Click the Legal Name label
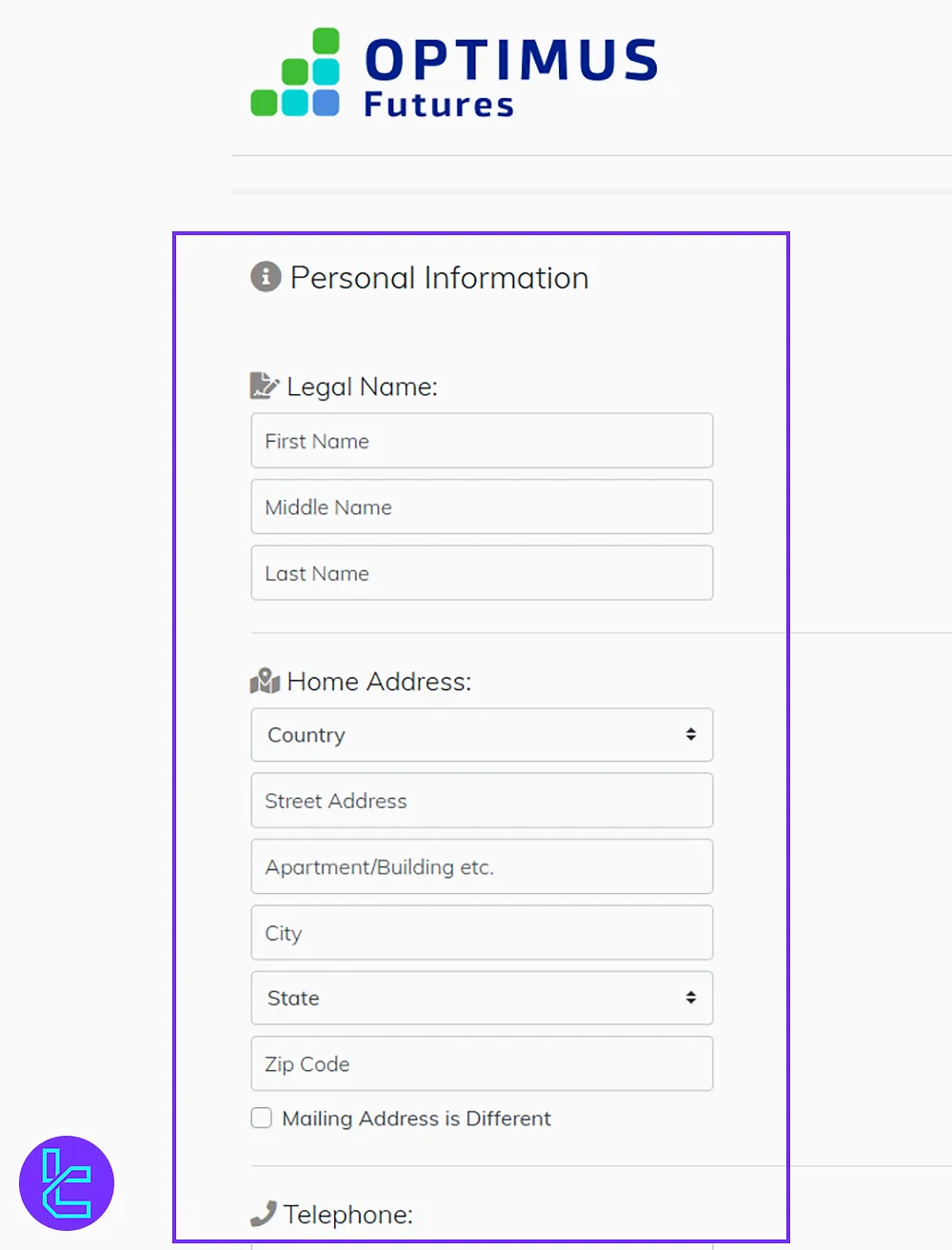952x1250 pixels. click(x=362, y=387)
